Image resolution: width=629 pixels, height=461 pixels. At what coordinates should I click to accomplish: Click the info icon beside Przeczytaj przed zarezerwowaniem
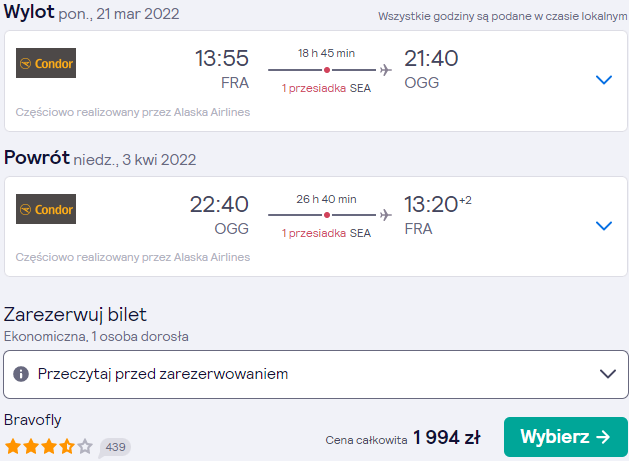pos(21,374)
